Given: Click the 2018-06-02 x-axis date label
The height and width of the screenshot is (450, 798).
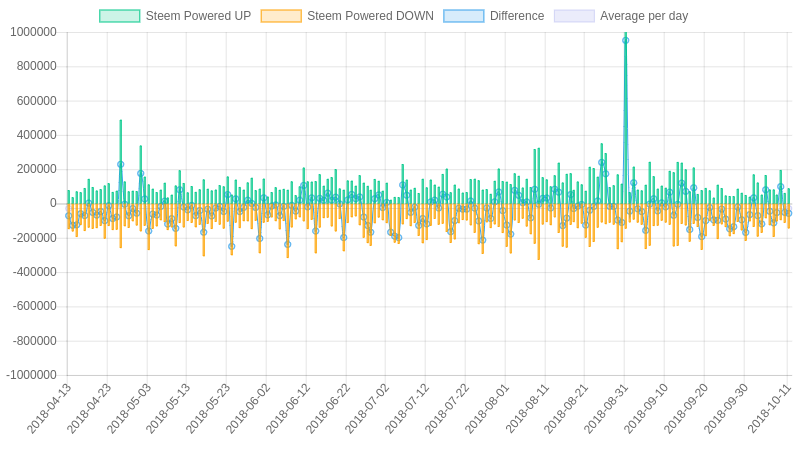Looking at the screenshot, I should (248, 409).
